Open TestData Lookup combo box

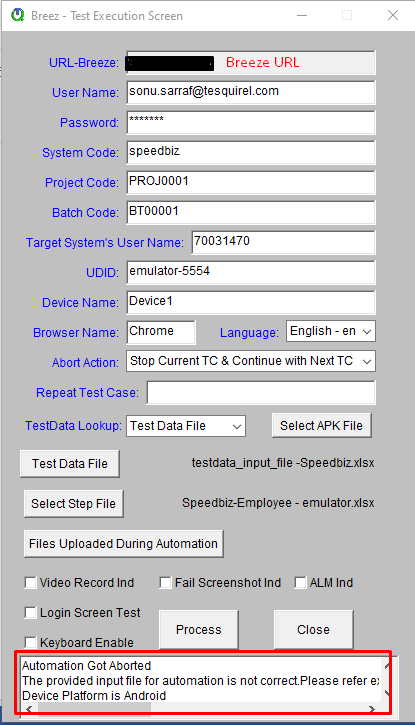[186, 426]
